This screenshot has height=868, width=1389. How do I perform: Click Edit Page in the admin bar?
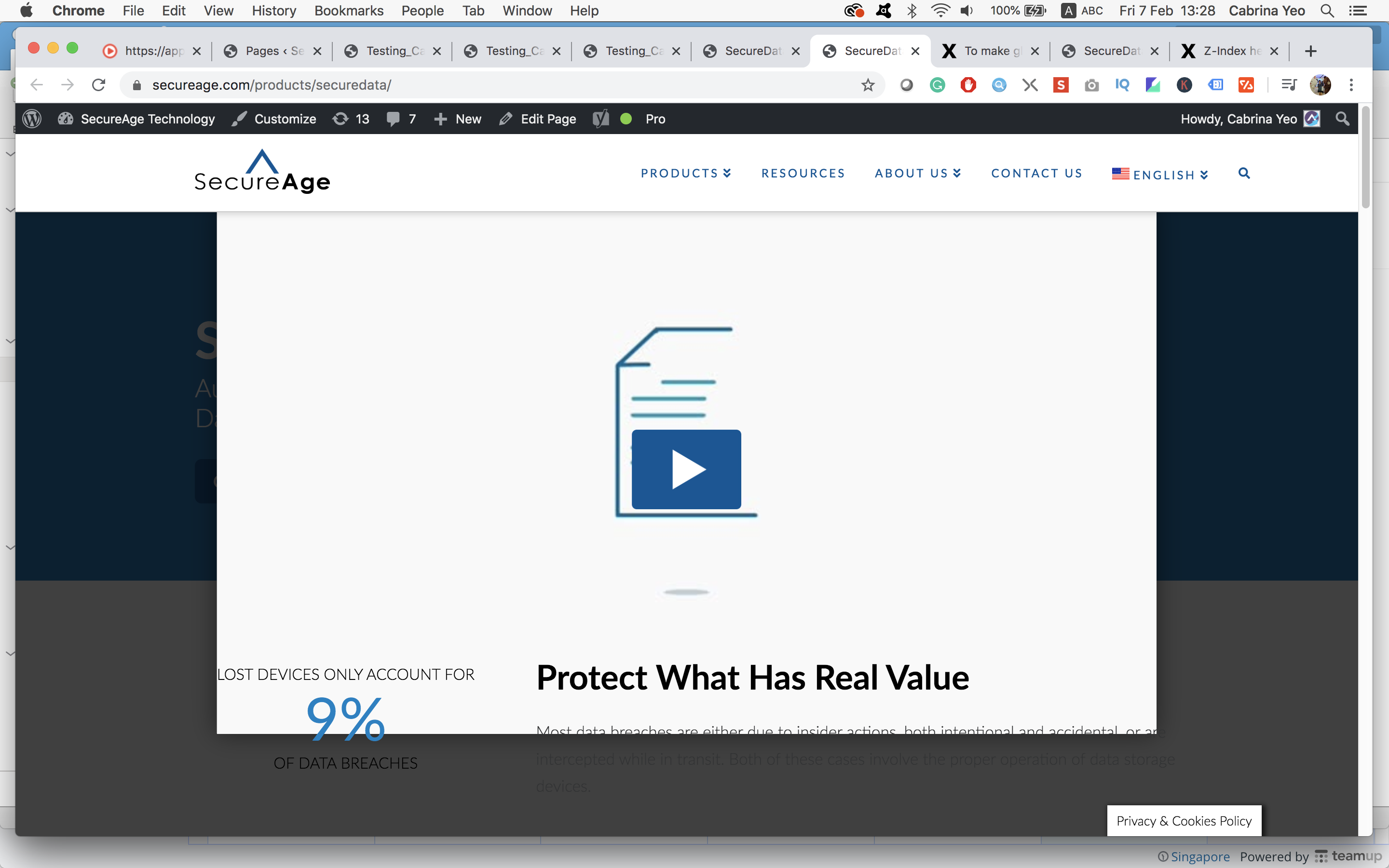click(x=537, y=119)
